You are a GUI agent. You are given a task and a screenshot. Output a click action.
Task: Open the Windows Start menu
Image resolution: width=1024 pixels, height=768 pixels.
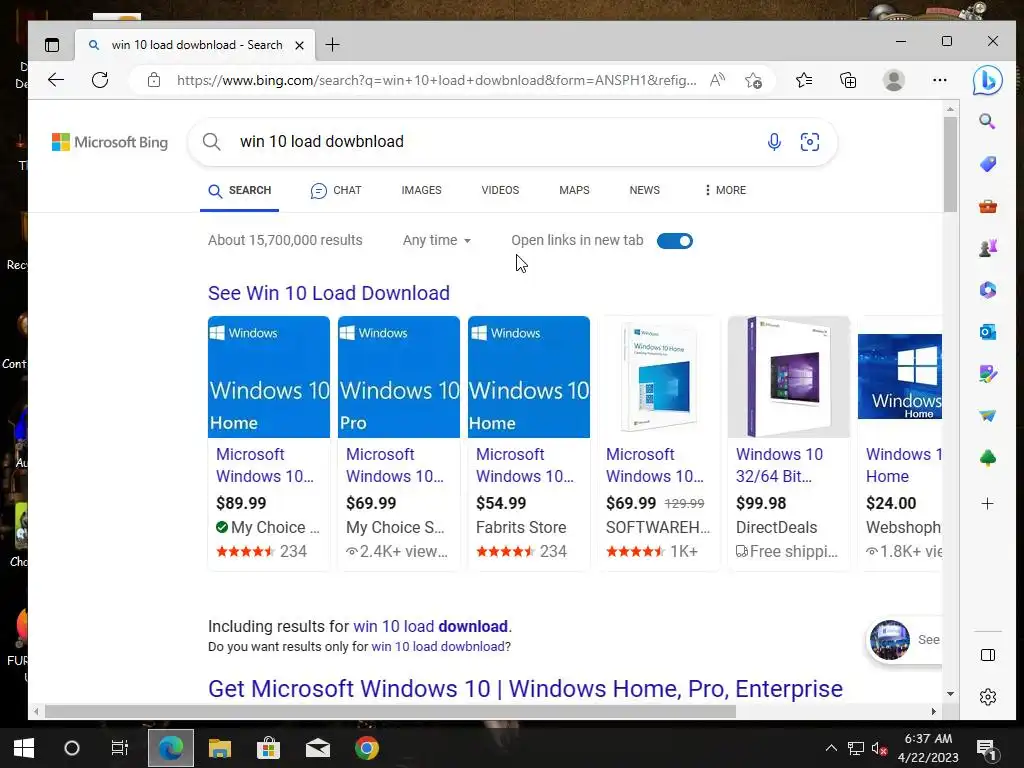point(24,748)
